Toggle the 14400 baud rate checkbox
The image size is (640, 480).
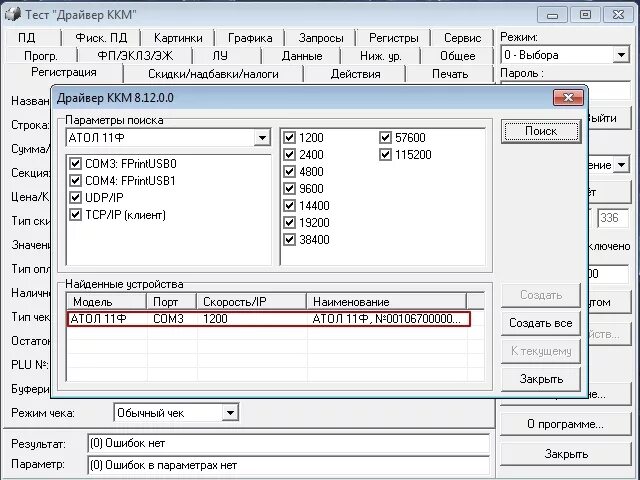(289, 205)
